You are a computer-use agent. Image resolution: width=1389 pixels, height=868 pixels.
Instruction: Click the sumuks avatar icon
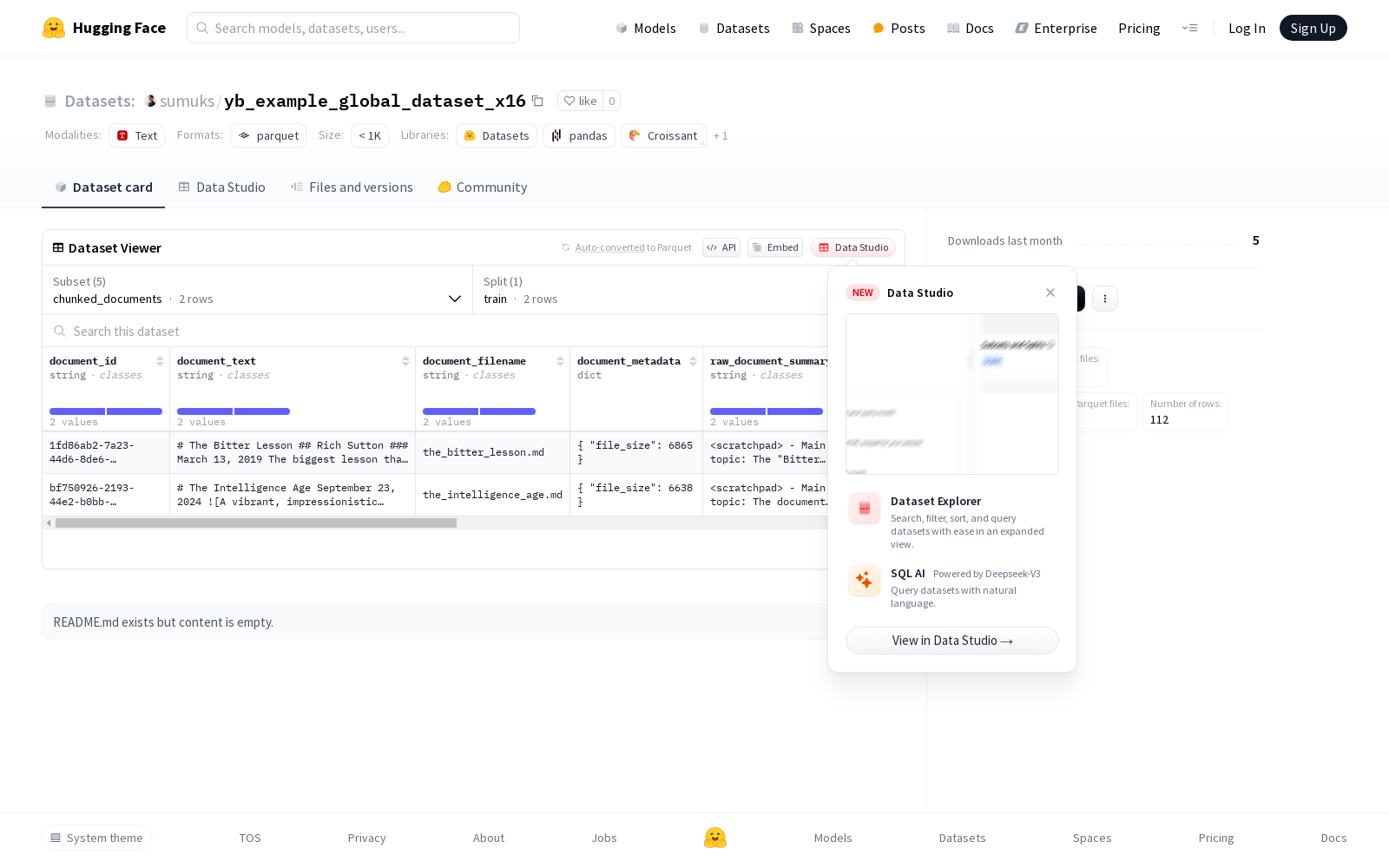[x=150, y=102]
